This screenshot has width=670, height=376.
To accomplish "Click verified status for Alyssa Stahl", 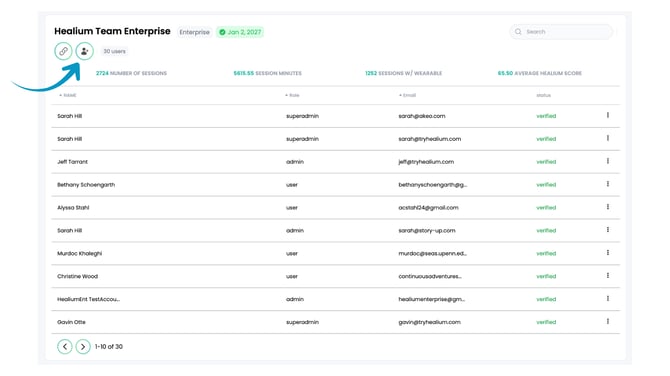I will 546,208.
